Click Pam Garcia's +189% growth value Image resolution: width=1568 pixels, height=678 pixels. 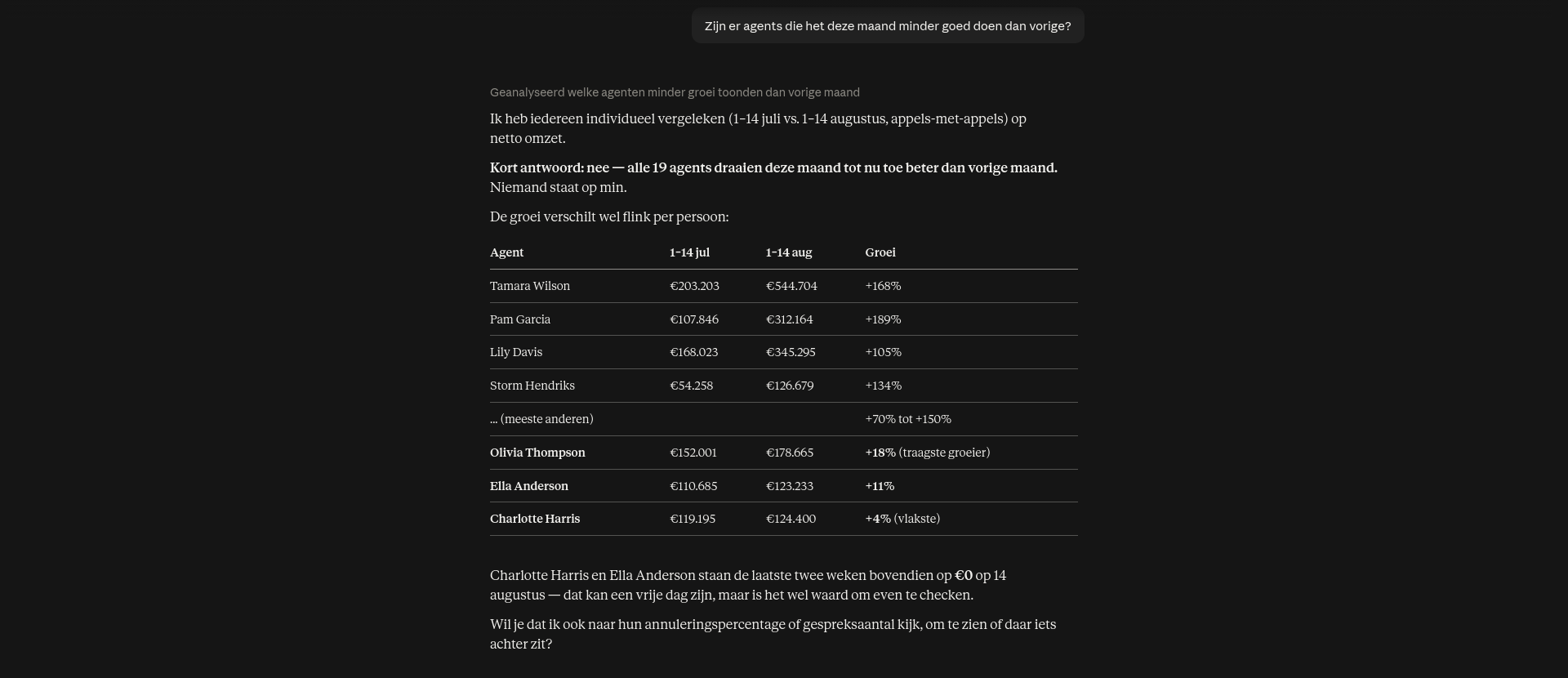883,319
